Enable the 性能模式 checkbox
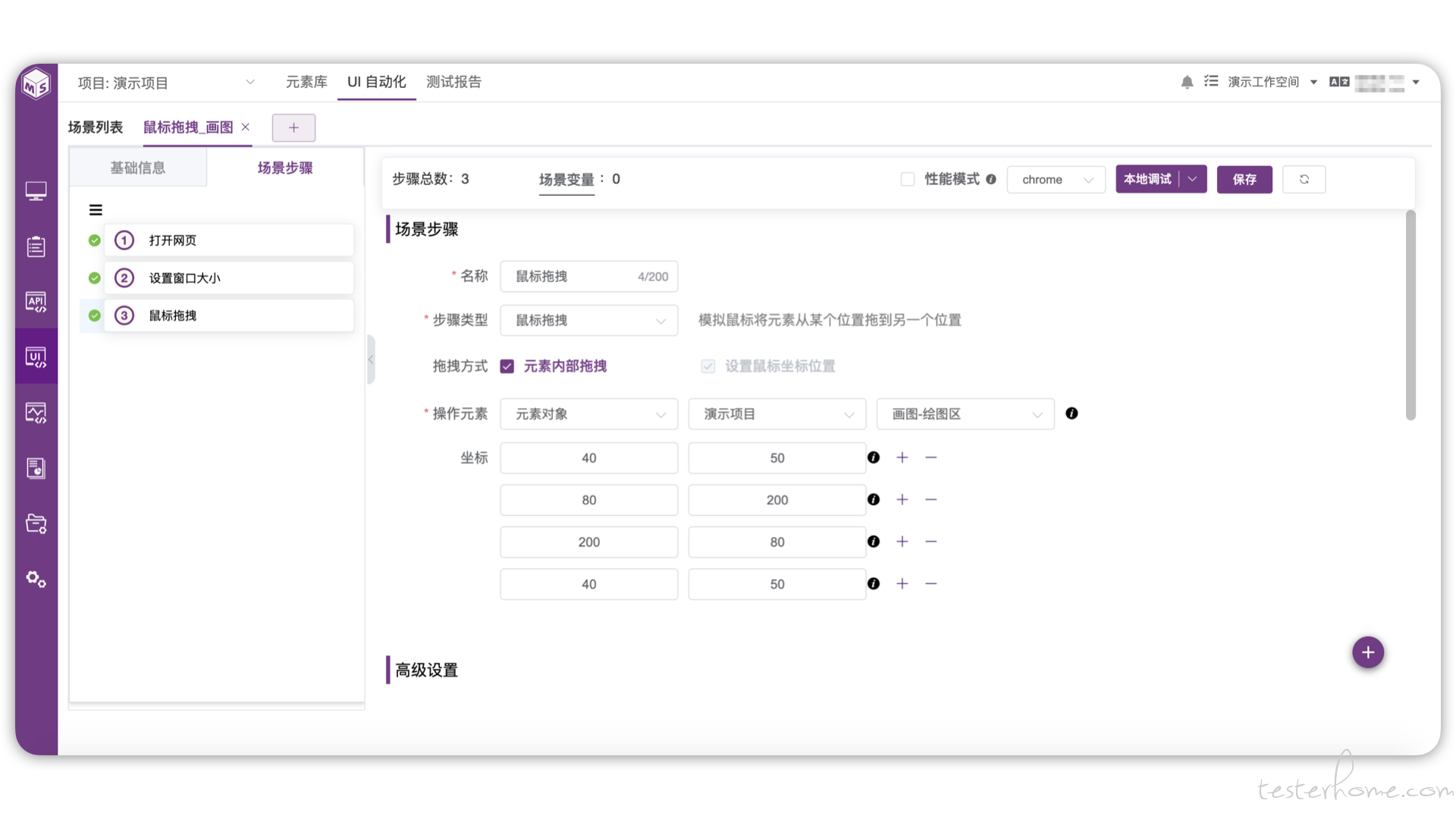 point(908,180)
